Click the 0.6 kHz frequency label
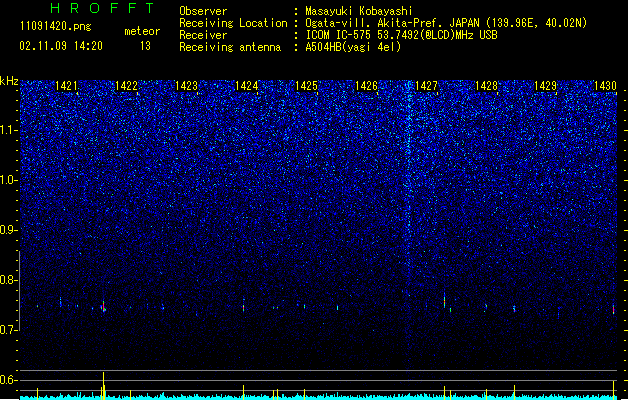This screenshot has width=629, height=400. tap(9, 380)
